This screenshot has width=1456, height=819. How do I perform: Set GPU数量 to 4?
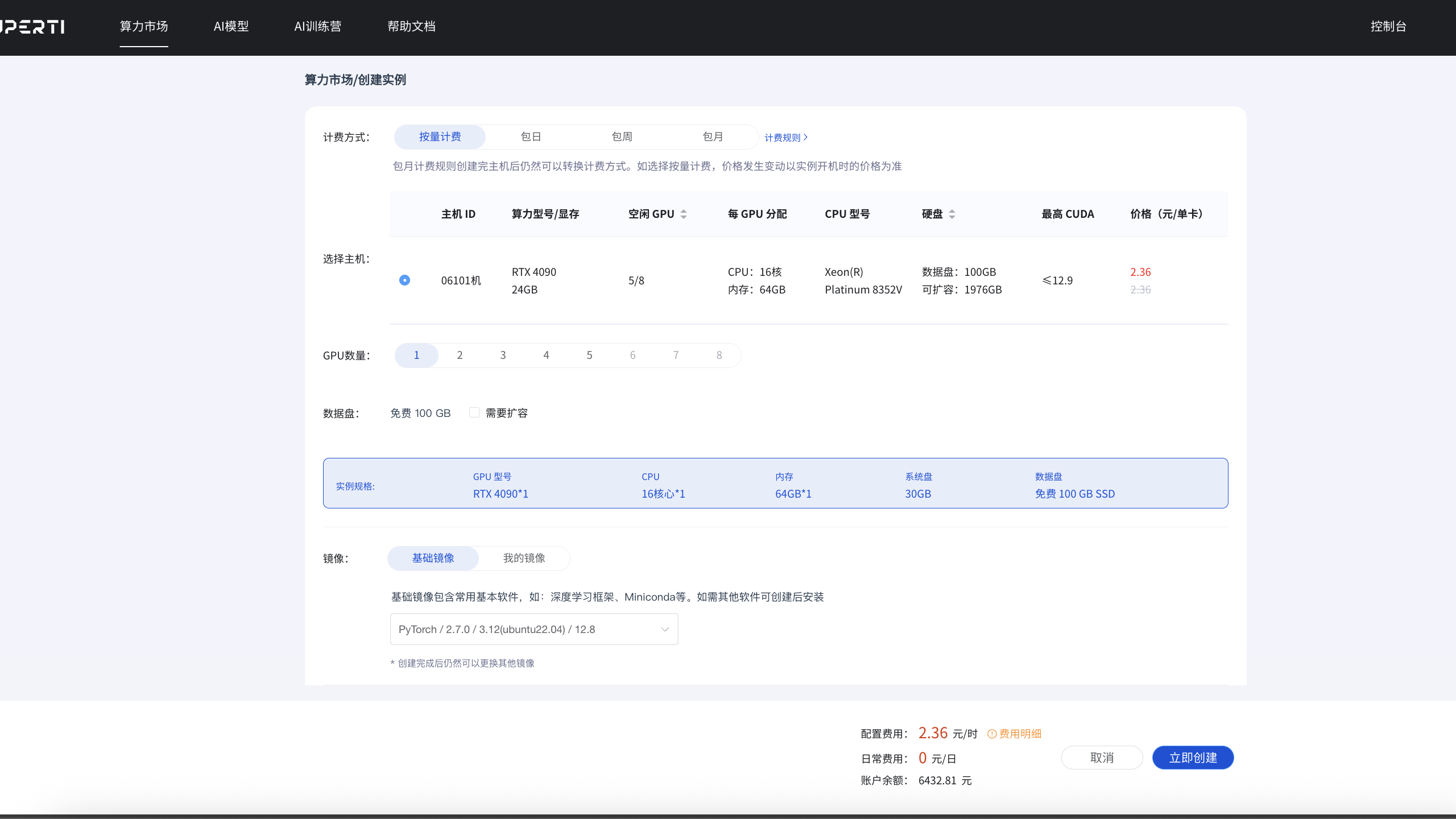pos(546,355)
